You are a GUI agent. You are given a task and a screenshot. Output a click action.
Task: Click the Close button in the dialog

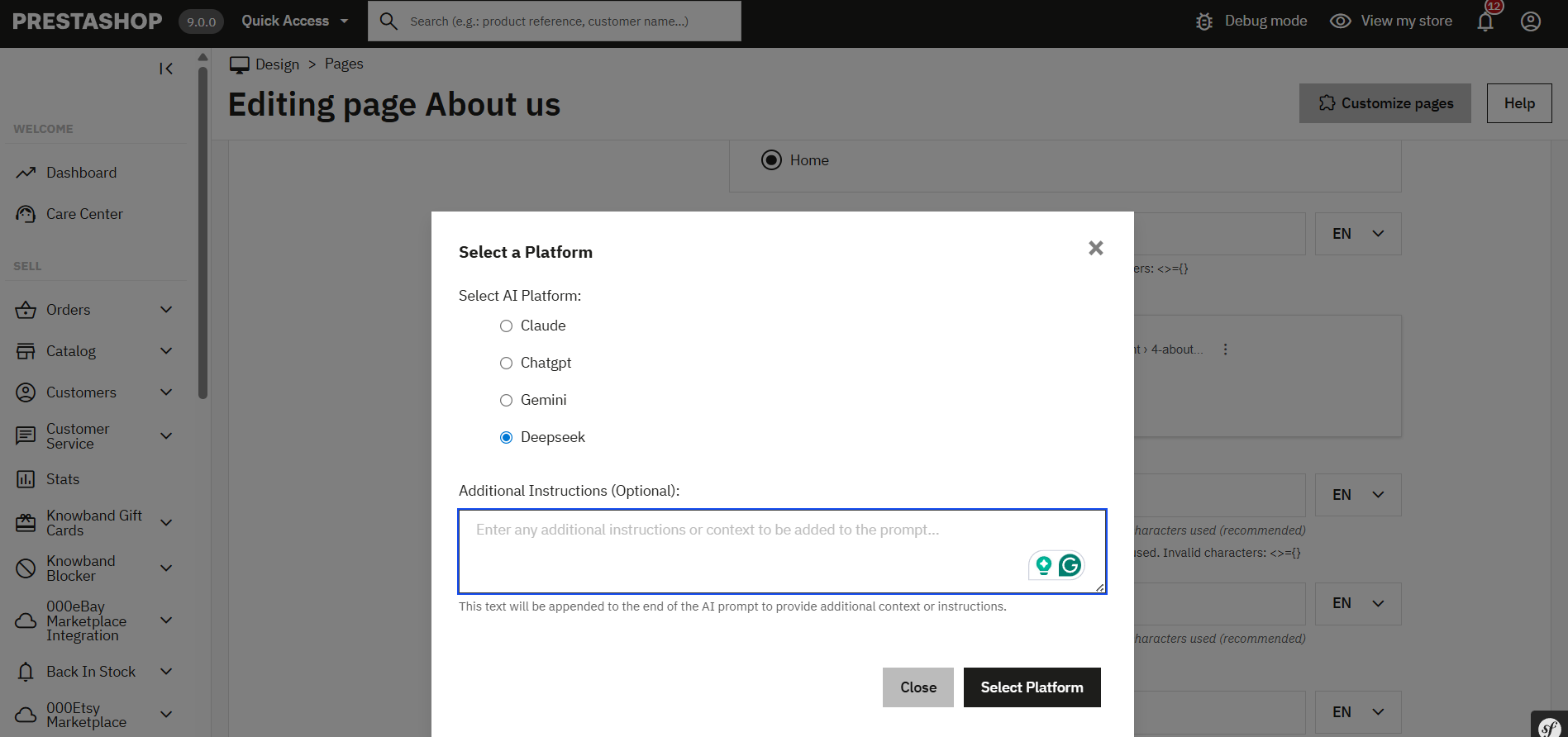(x=918, y=687)
